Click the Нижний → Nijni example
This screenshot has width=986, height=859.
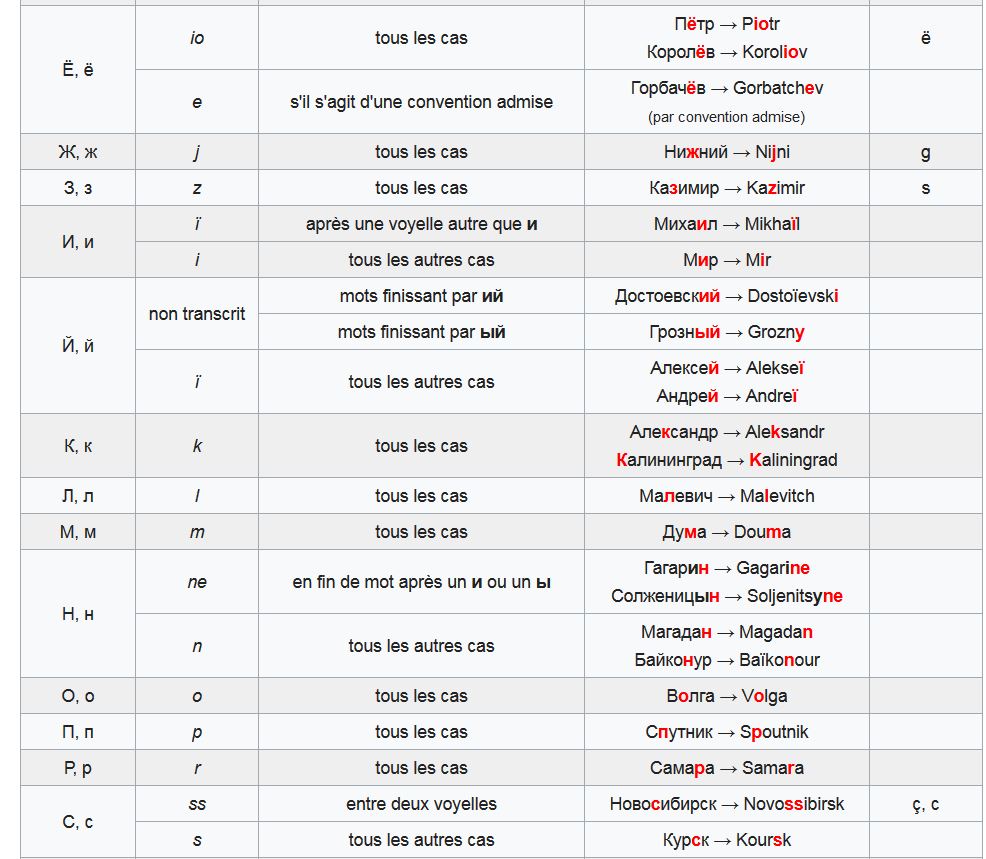pyautogui.click(x=726, y=152)
